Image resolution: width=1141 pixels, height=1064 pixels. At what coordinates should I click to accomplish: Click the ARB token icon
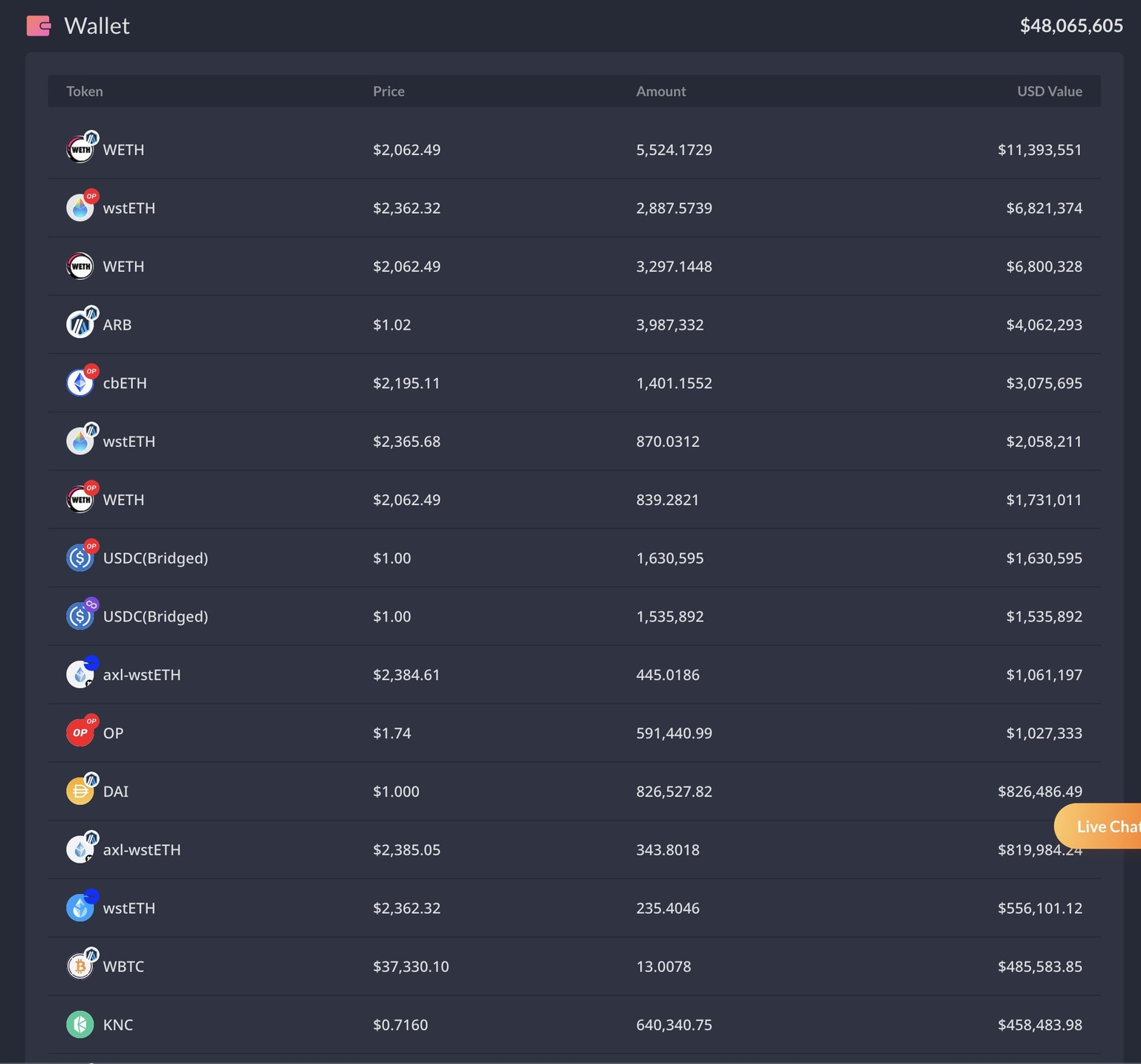[80, 324]
